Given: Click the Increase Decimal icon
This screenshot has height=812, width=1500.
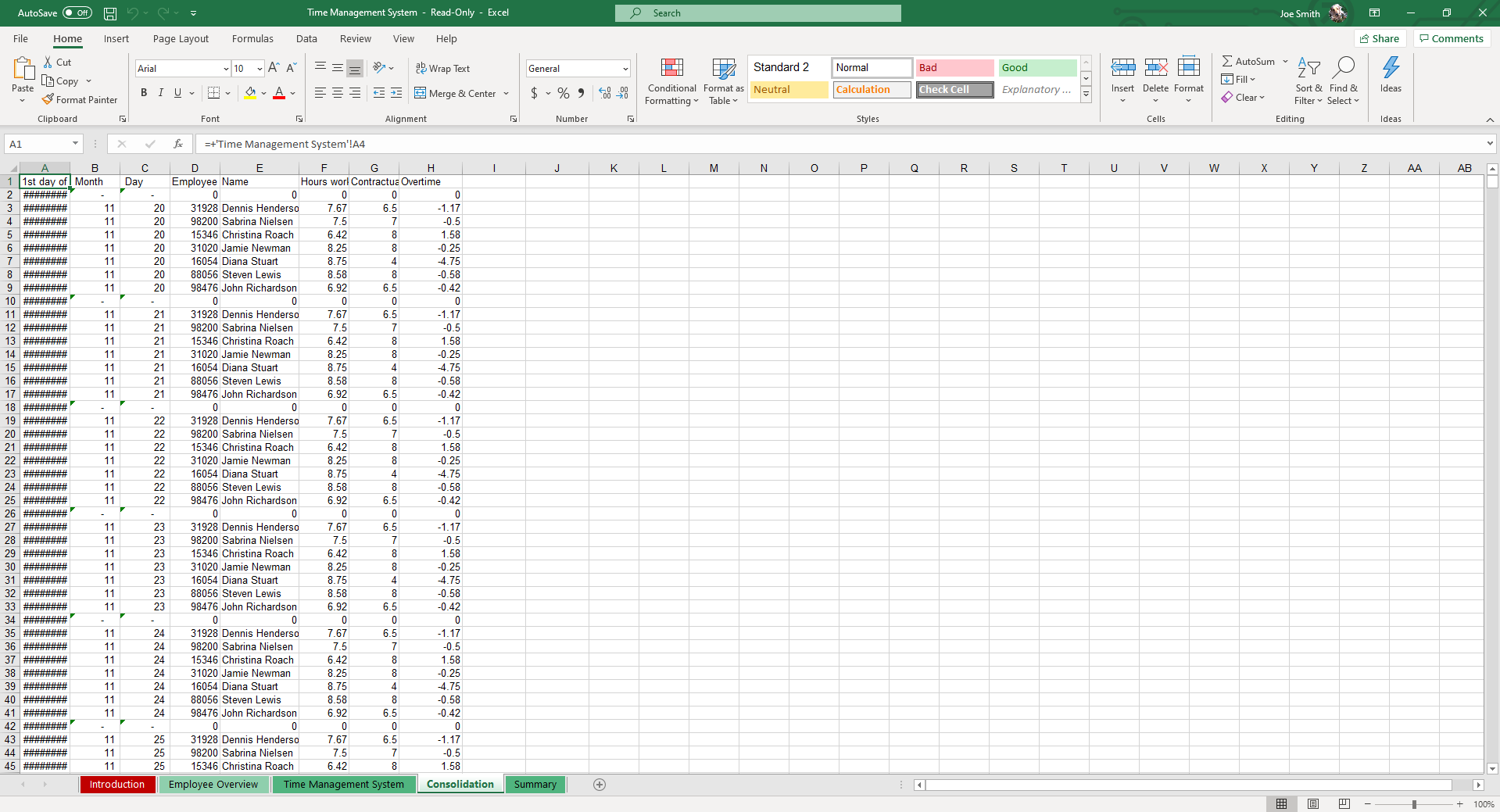Looking at the screenshot, I should point(605,93).
